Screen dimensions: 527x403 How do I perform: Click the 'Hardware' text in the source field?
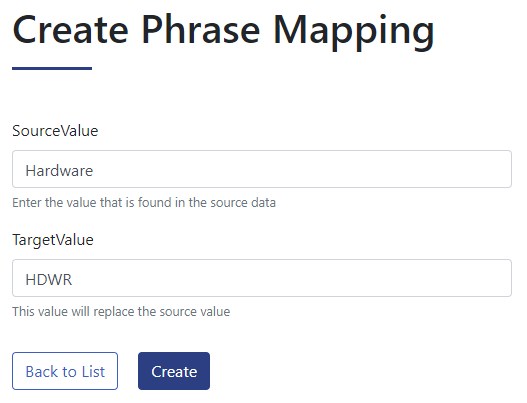pos(59,171)
